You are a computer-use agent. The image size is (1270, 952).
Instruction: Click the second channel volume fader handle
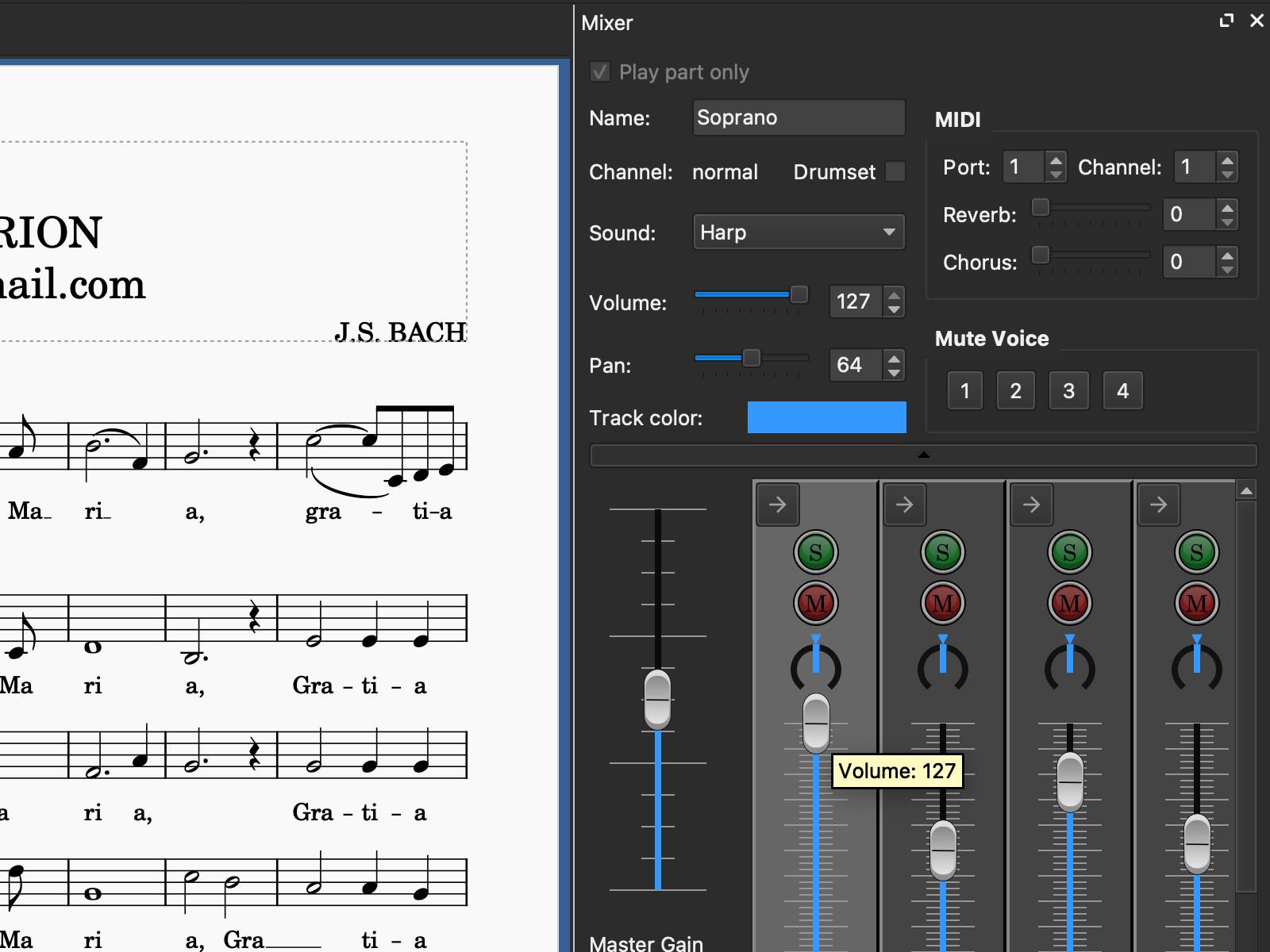pos(943,850)
